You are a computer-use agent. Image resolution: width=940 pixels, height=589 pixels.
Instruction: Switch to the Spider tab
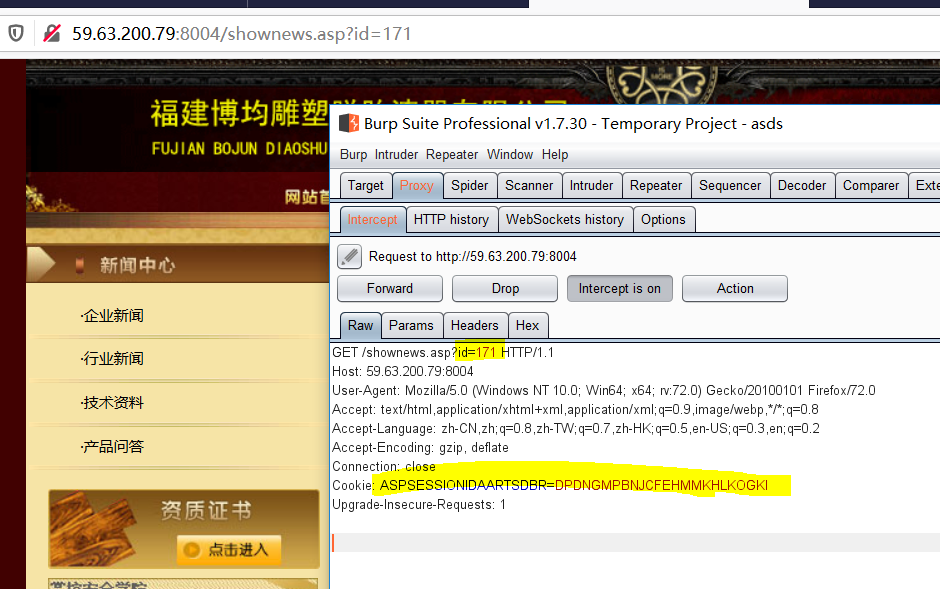(470, 186)
